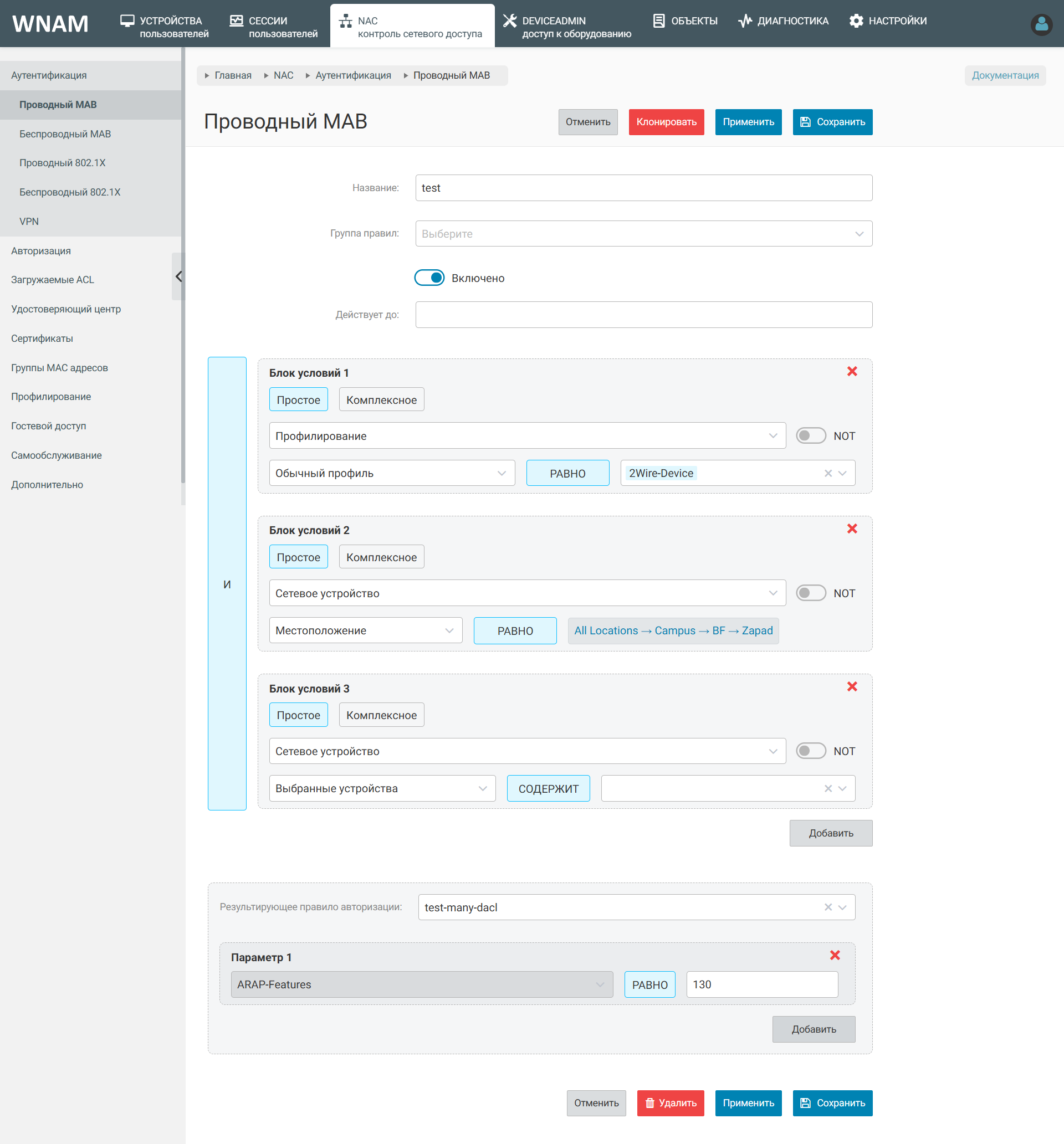
Task: Select Комплексное type in condition block 2
Action: pyautogui.click(x=381, y=556)
